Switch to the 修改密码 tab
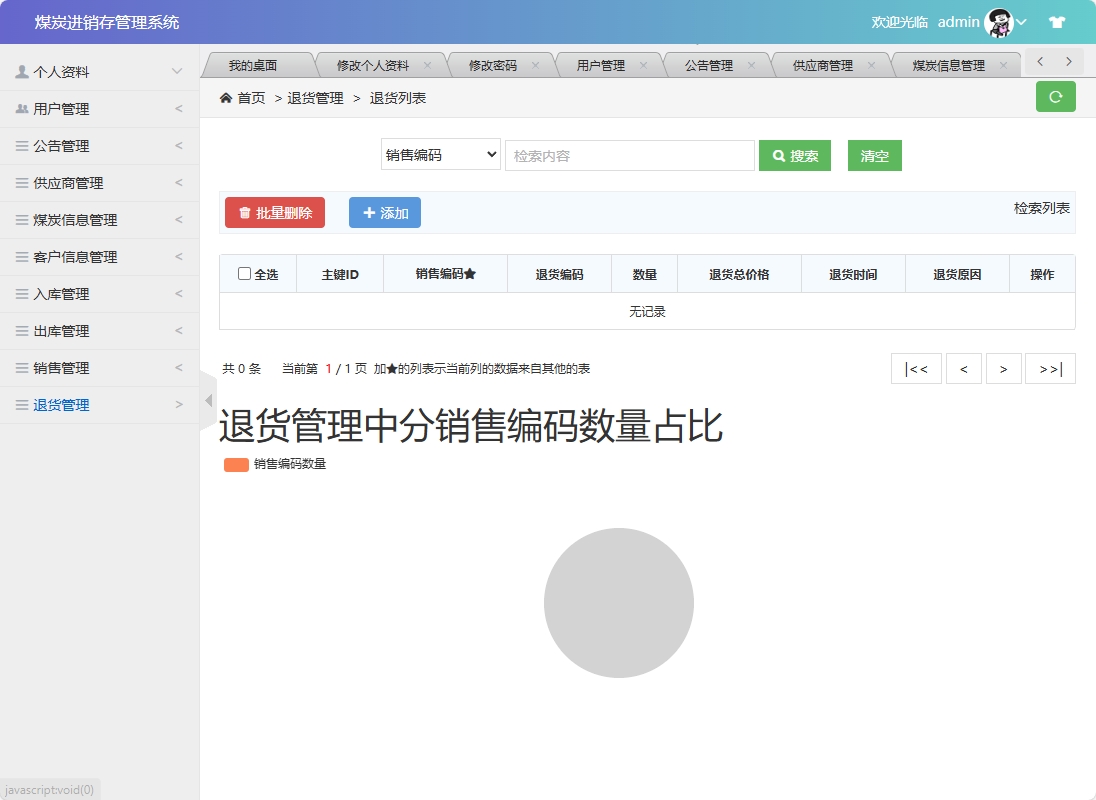Viewport: 1096px width, 800px height. pos(495,62)
